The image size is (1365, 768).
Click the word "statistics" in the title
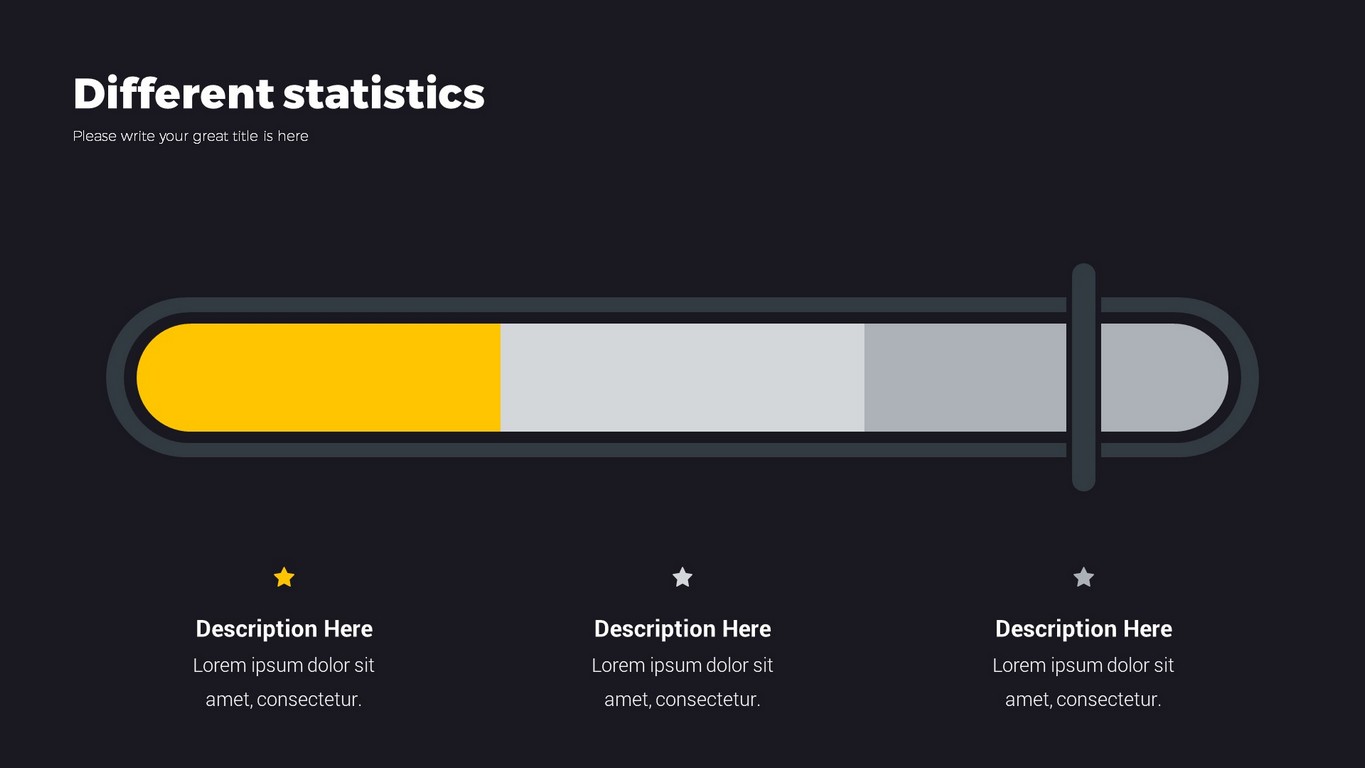(384, 93)
